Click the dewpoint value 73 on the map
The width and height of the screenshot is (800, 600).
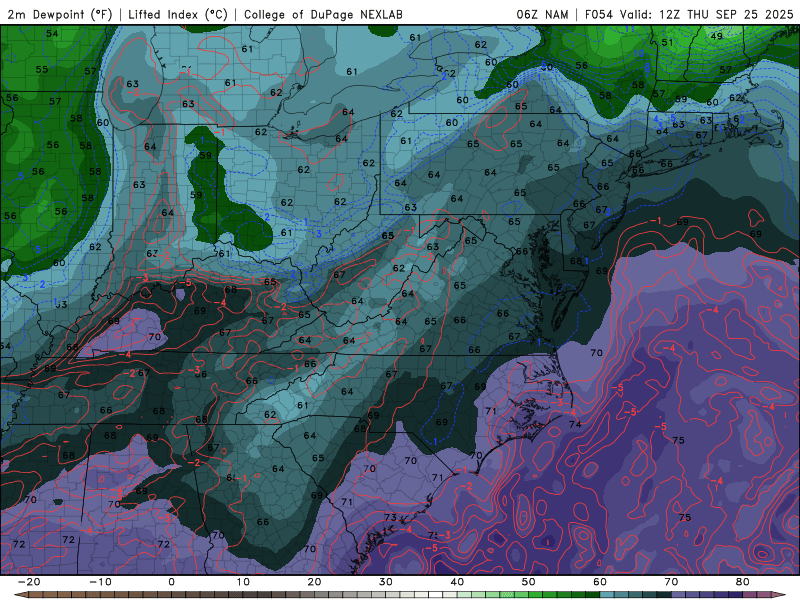[x=390, y=517]
